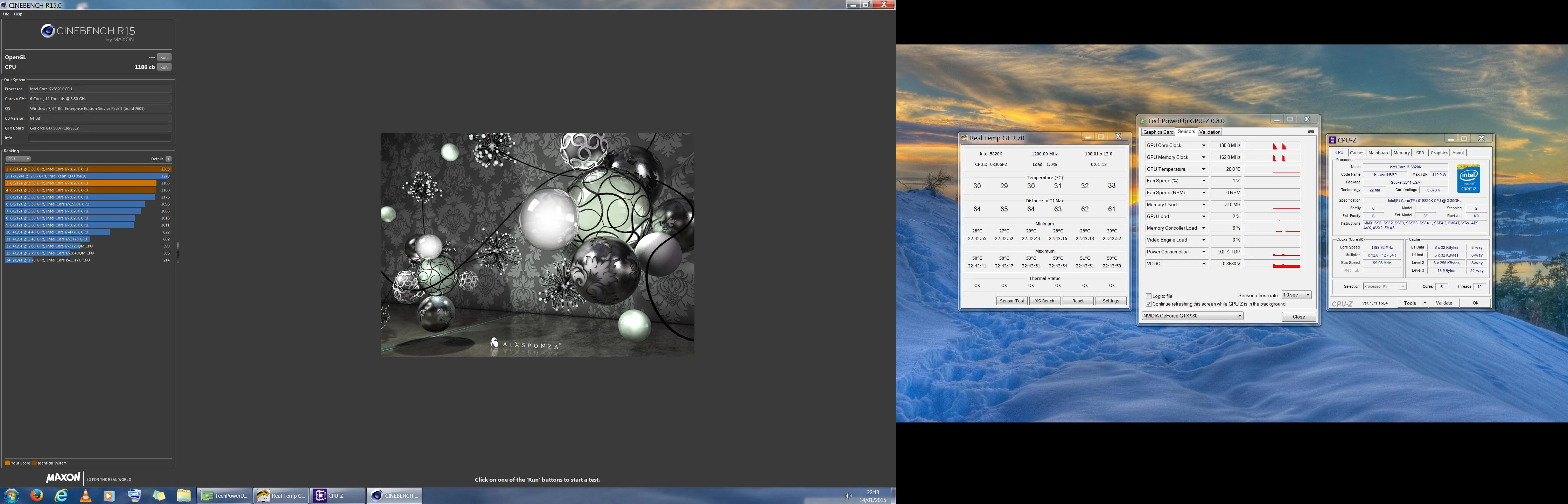Click the GPU-Z screenshot camera icon
Screen dimensions: 1568x504
tap(1310, 132)
